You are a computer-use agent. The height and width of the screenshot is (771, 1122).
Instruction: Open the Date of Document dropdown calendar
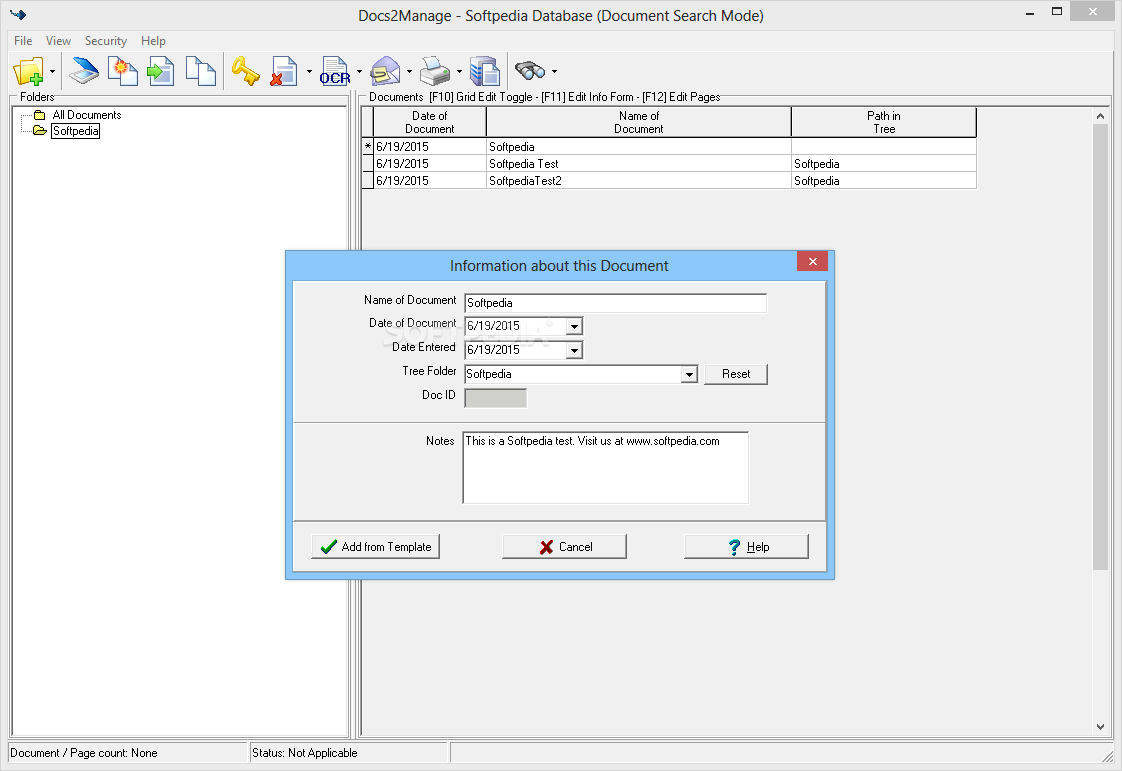point(575,326)
